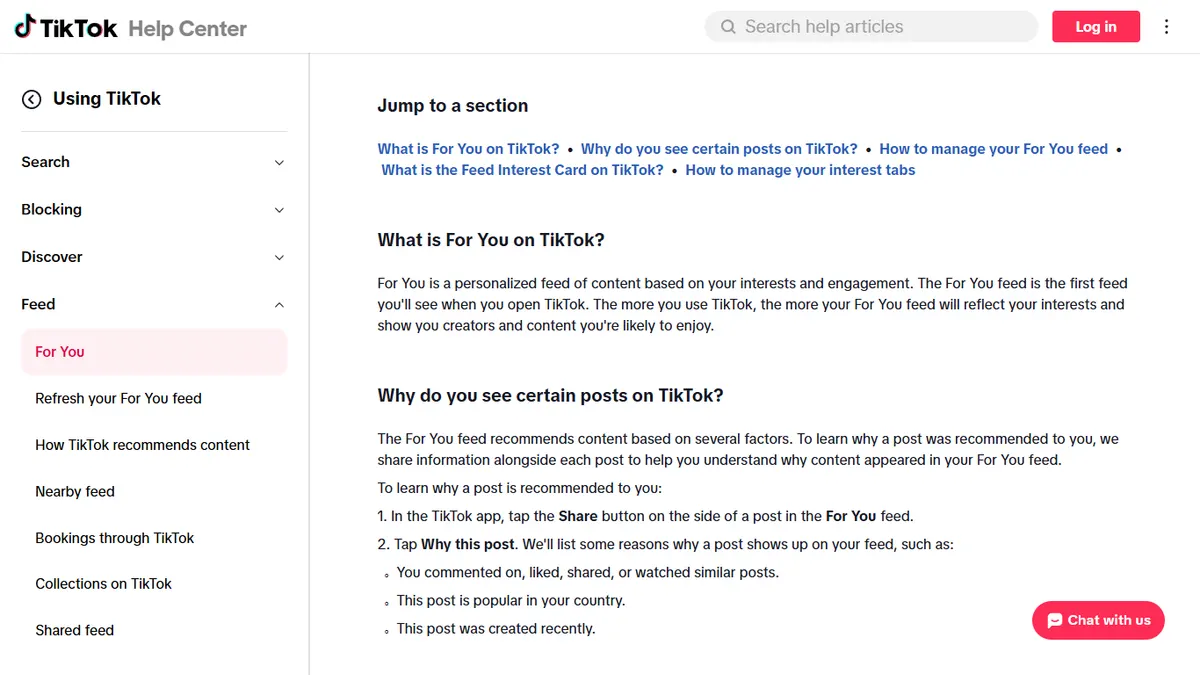Click the Log in button
The height and width of the screenshot is (675, 1200).
pos(1096,27)
